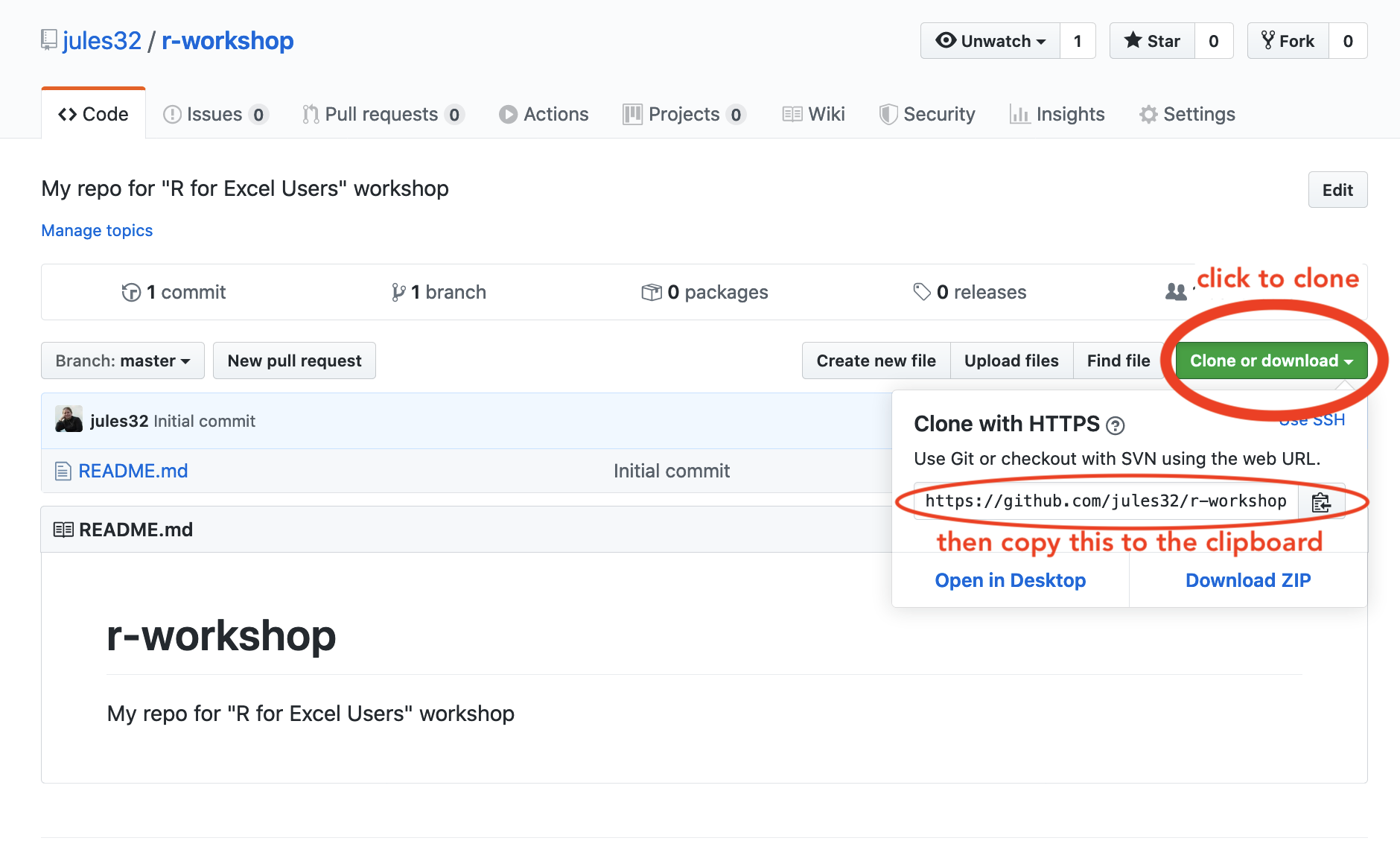Open the Projects tab
The height and width of the screenshot is (867, 1400).
click(684, 114)
